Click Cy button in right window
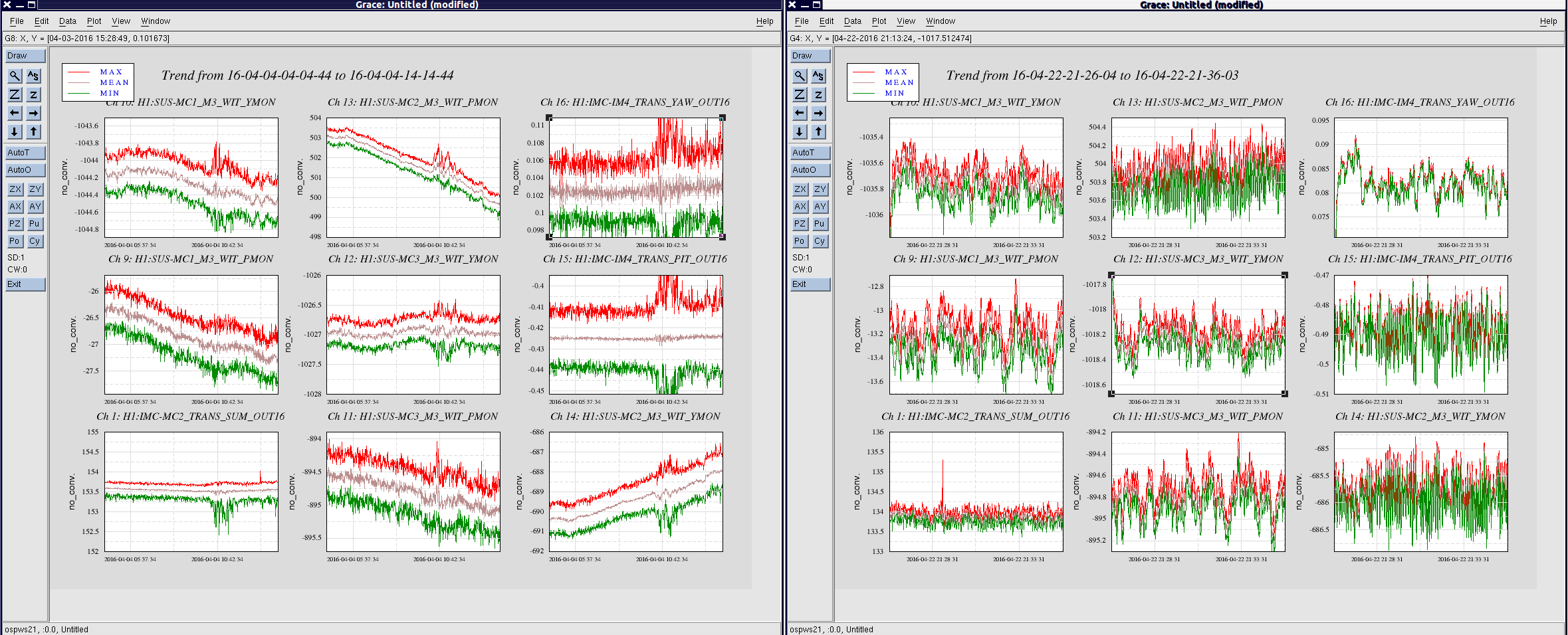Viewport: 1568px width, 635px height. tap(820, 241)
